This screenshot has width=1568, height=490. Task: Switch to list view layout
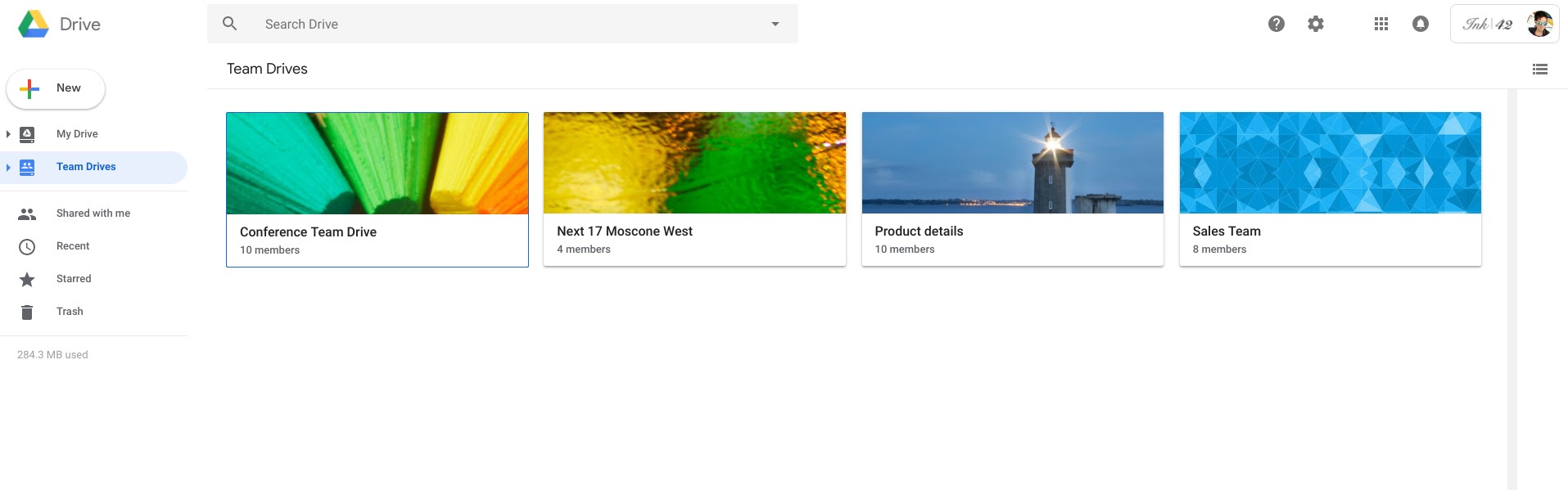[1540, 70]
